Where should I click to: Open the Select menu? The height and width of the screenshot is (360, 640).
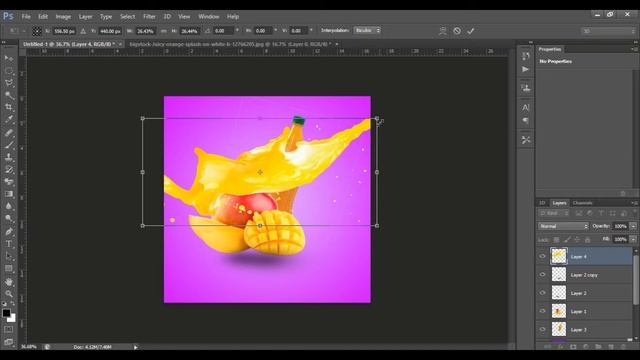point(127,17)
